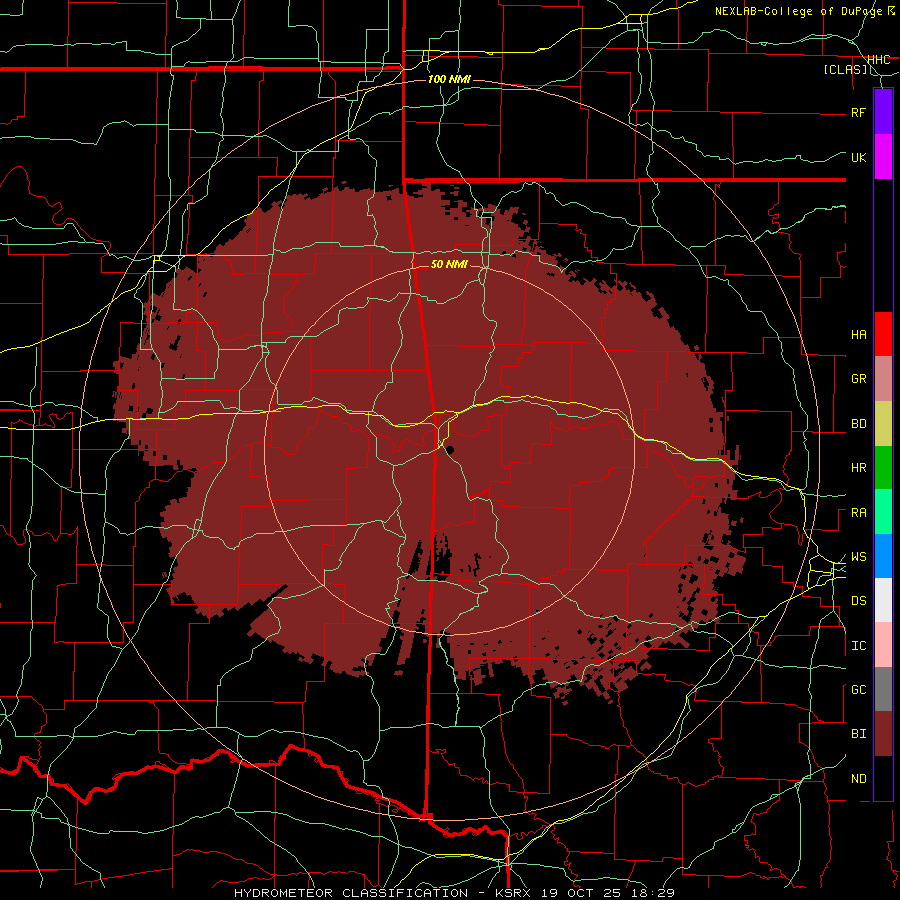The height and width of the screenshot is (900, 900).
Task: Click the 'DS' legend label
Action: tap(859, 601)
